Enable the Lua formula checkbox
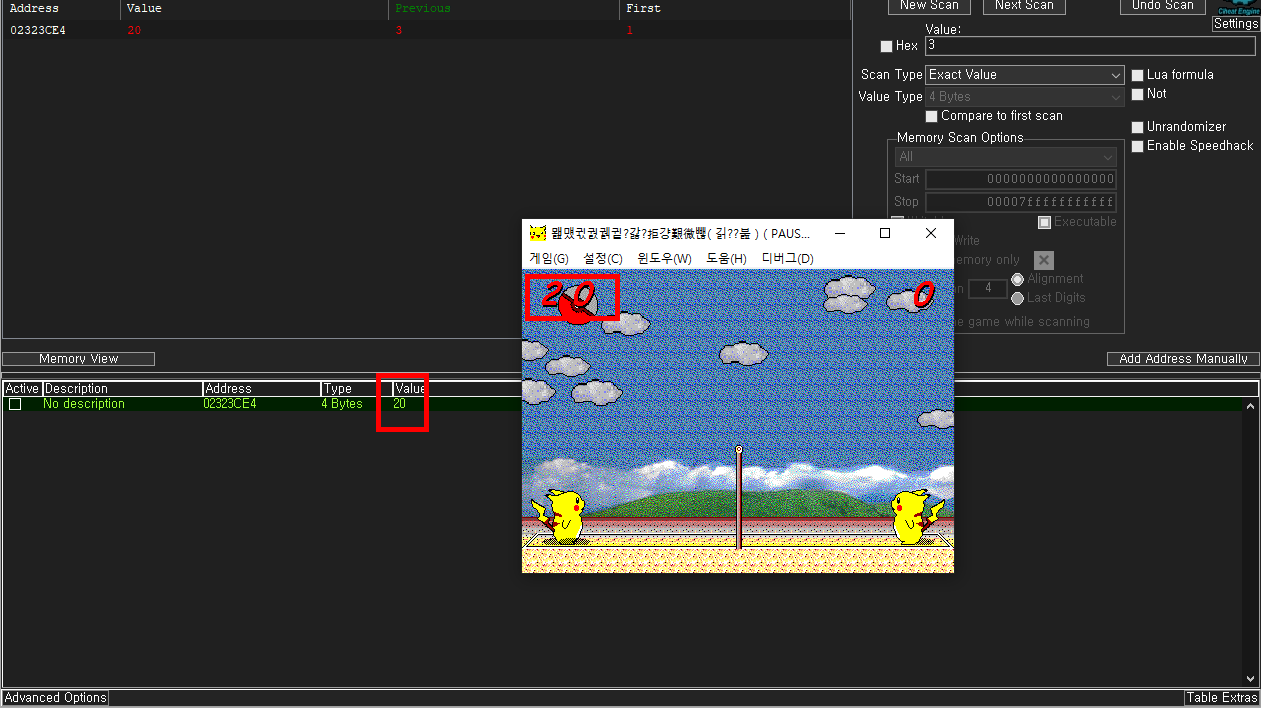The image size is (1261, 708). [1138, 75]
